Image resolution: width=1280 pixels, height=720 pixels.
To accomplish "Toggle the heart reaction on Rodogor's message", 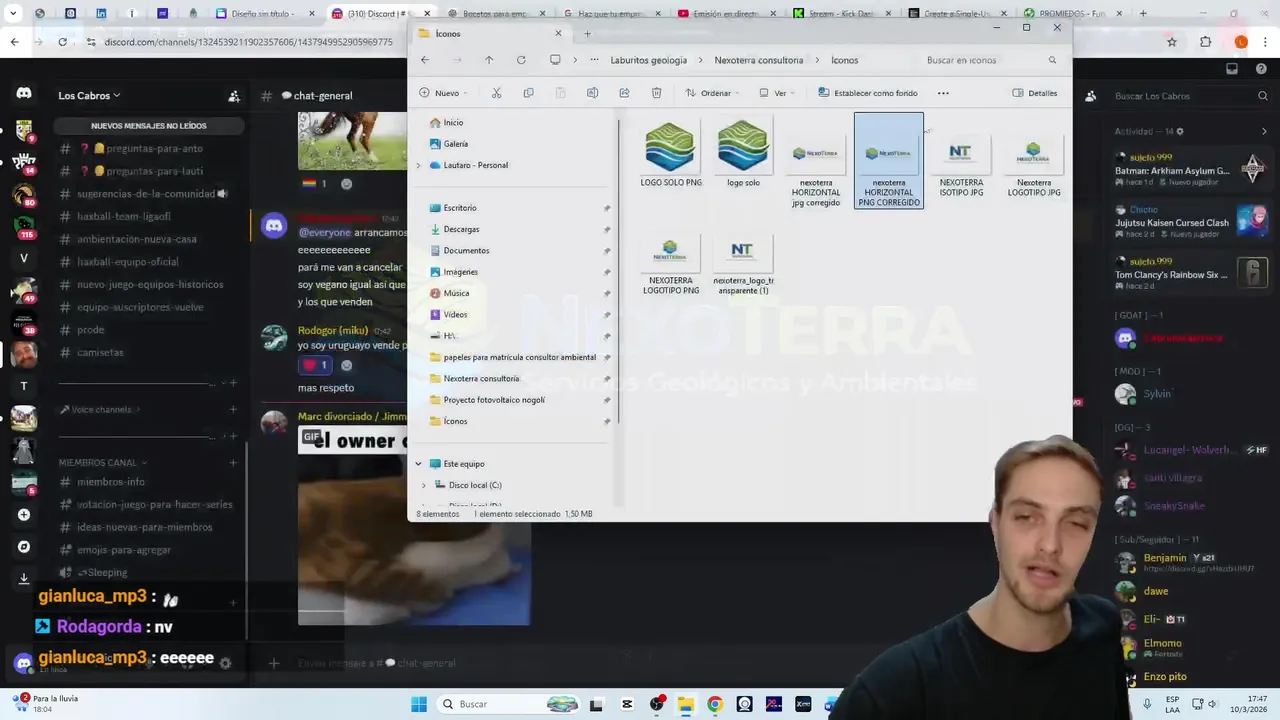I will point(315,365).
